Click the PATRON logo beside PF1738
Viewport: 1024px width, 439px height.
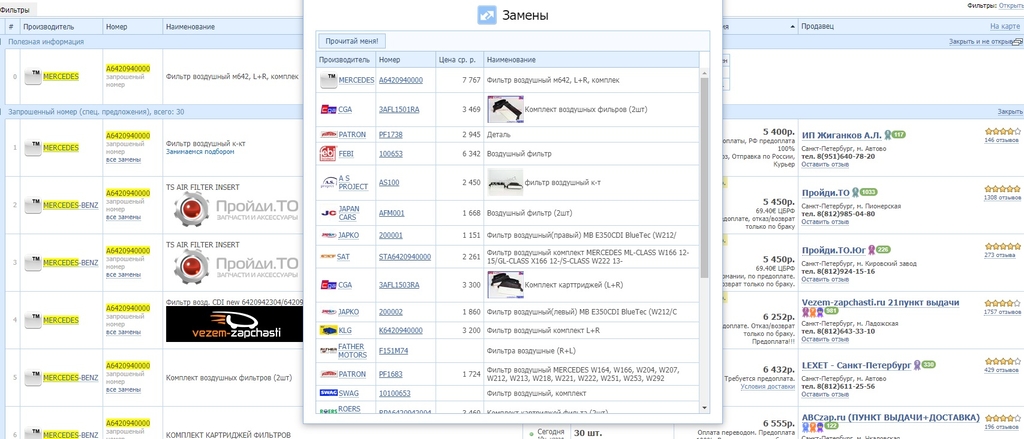point(328,135)
